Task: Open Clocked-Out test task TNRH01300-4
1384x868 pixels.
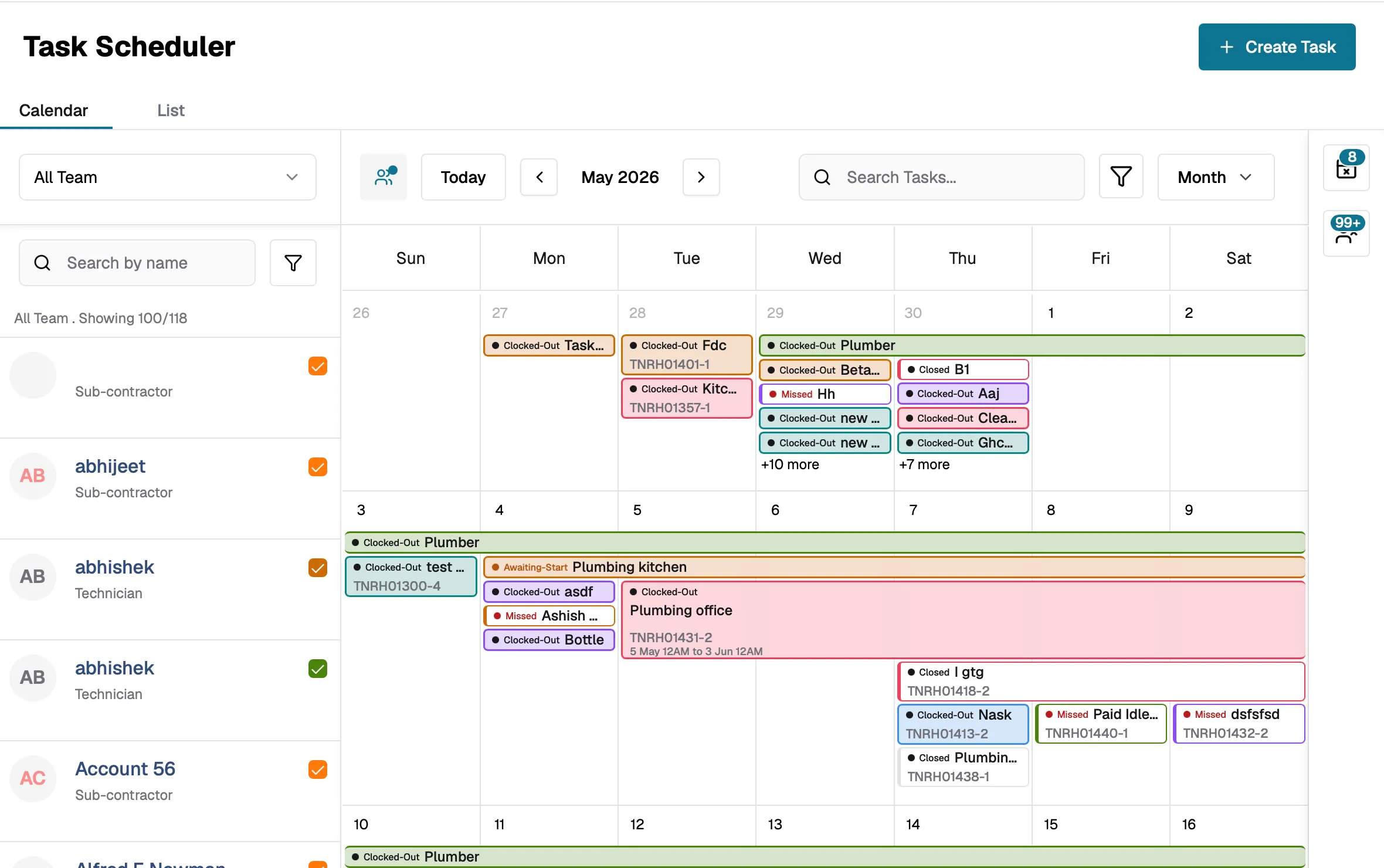Action: [411, 577]
